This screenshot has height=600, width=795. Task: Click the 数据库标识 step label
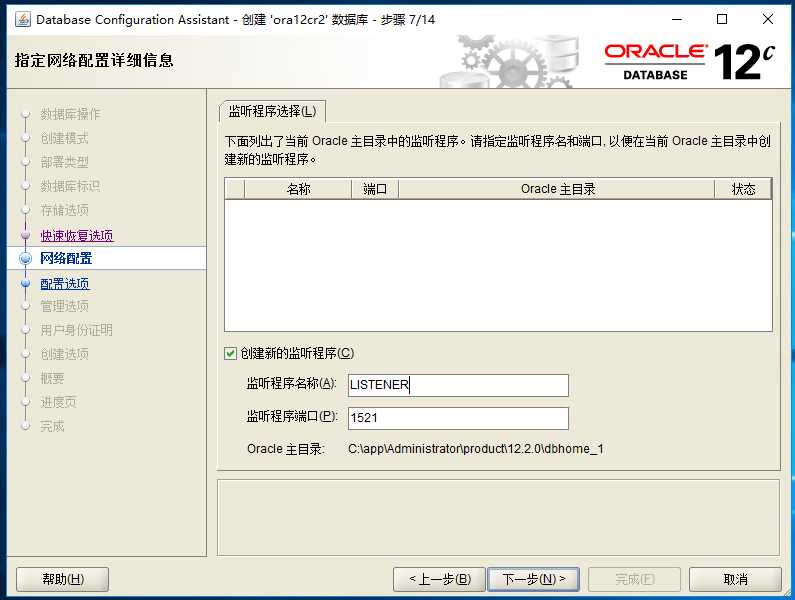70,186
